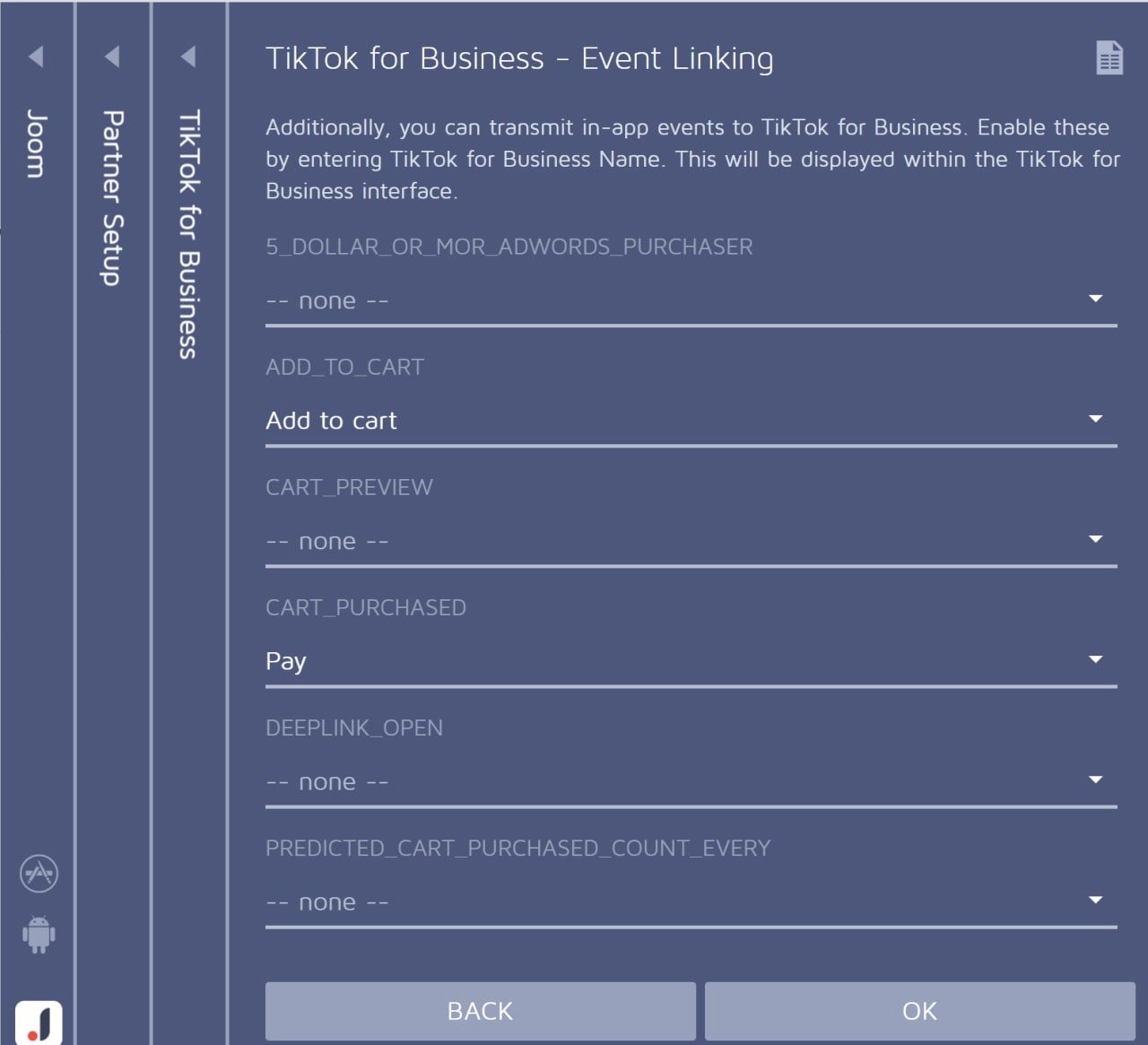This screenshot has height=1045, width=1148.
Task: Select the App Store icon in the sidebar
Action: pyautogui.click(x=38, y=874)
